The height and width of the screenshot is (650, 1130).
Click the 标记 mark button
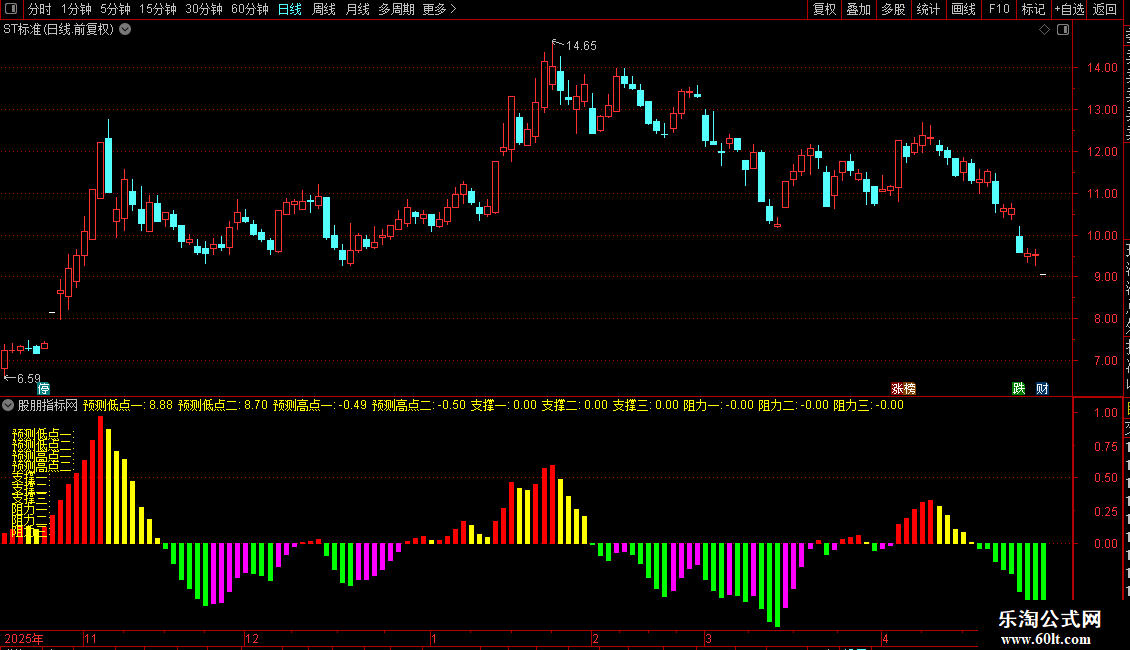(x=1033, y=9)
